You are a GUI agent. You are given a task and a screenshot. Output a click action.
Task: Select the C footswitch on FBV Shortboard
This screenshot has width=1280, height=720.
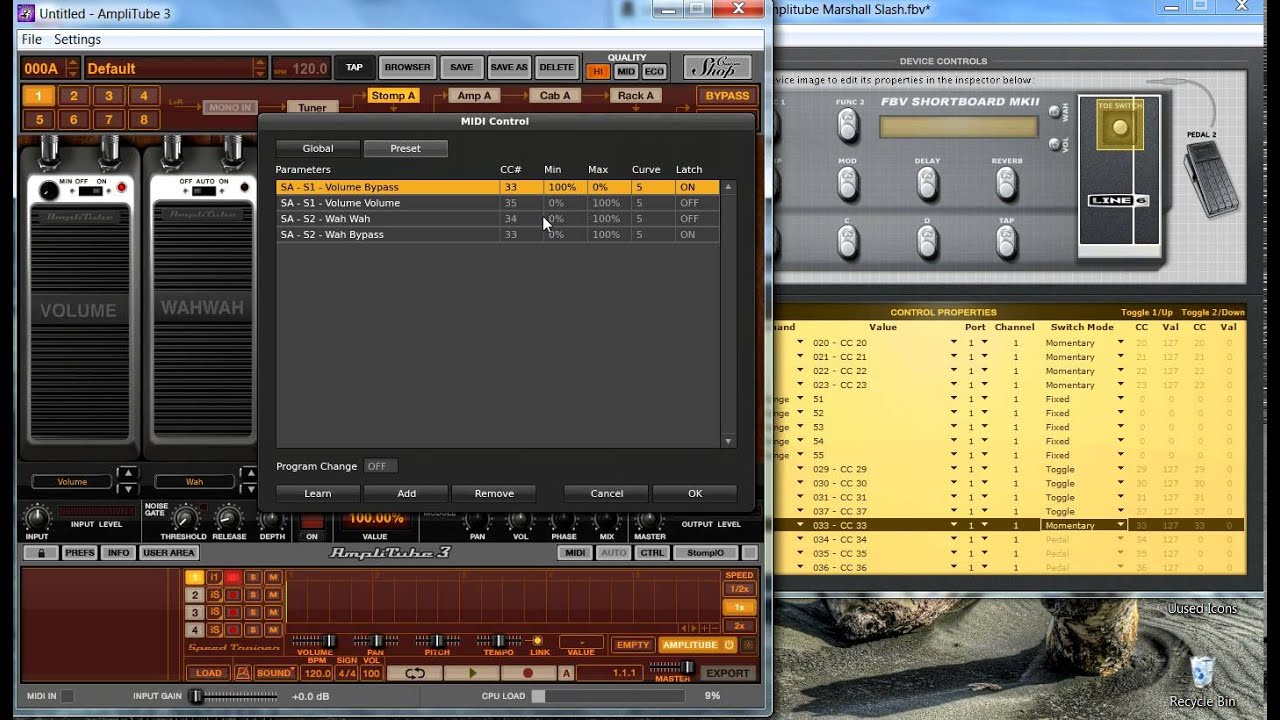pyautogui.click(x=848, y=241)
